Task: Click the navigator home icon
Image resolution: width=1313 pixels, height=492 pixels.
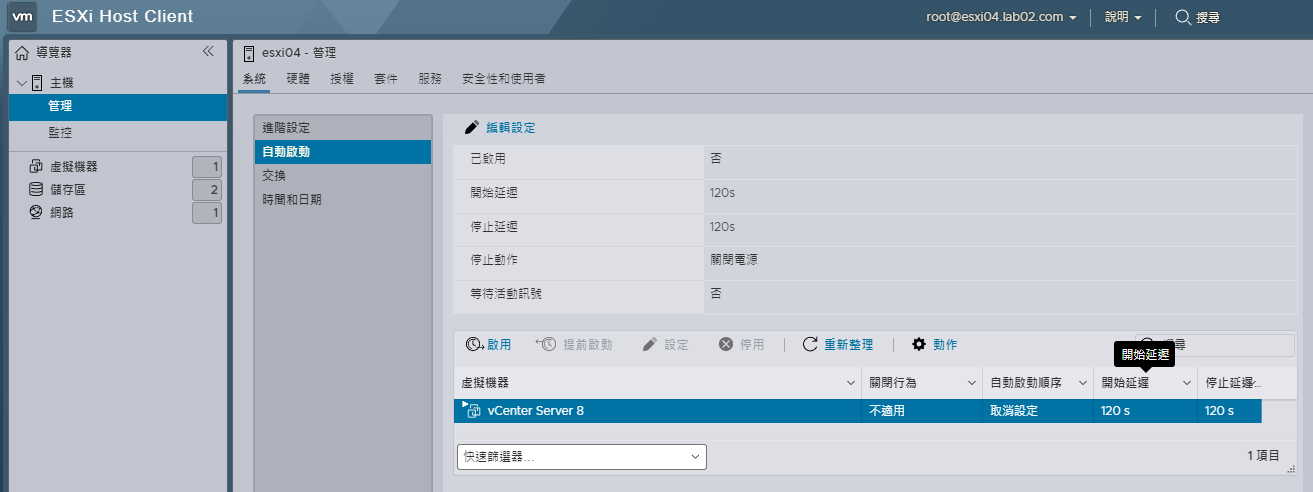Action: coord(22,52)
